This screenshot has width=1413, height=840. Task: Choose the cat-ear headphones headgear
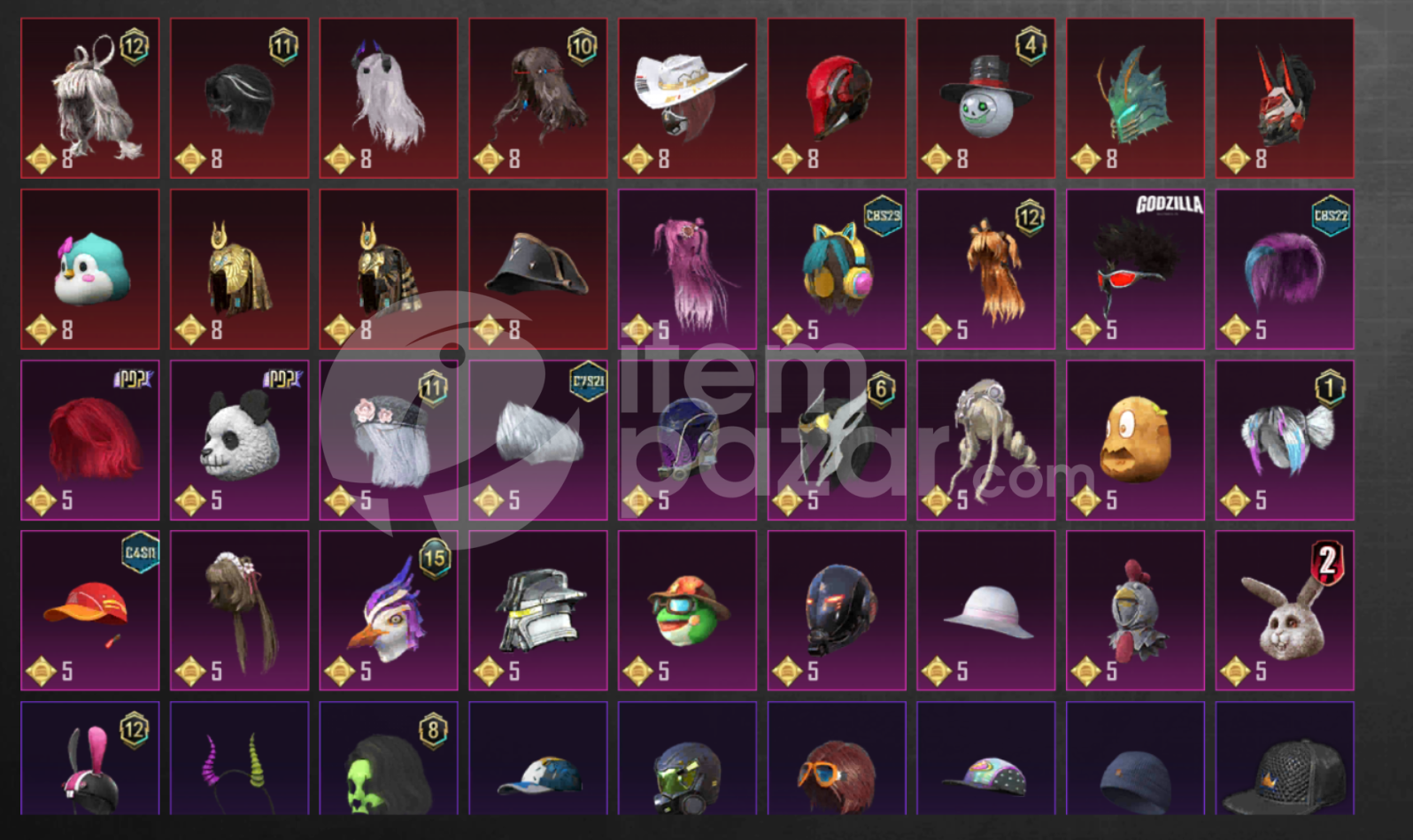837,268
